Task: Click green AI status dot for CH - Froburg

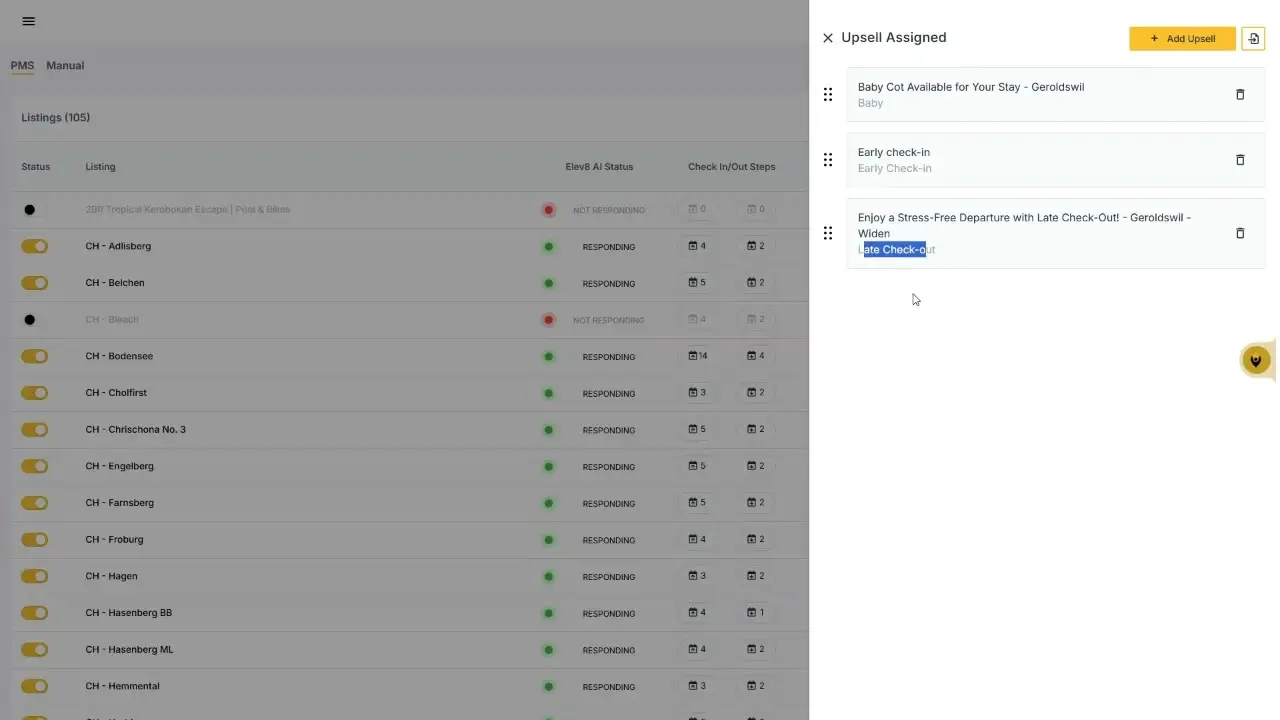Action: point(548,540)
